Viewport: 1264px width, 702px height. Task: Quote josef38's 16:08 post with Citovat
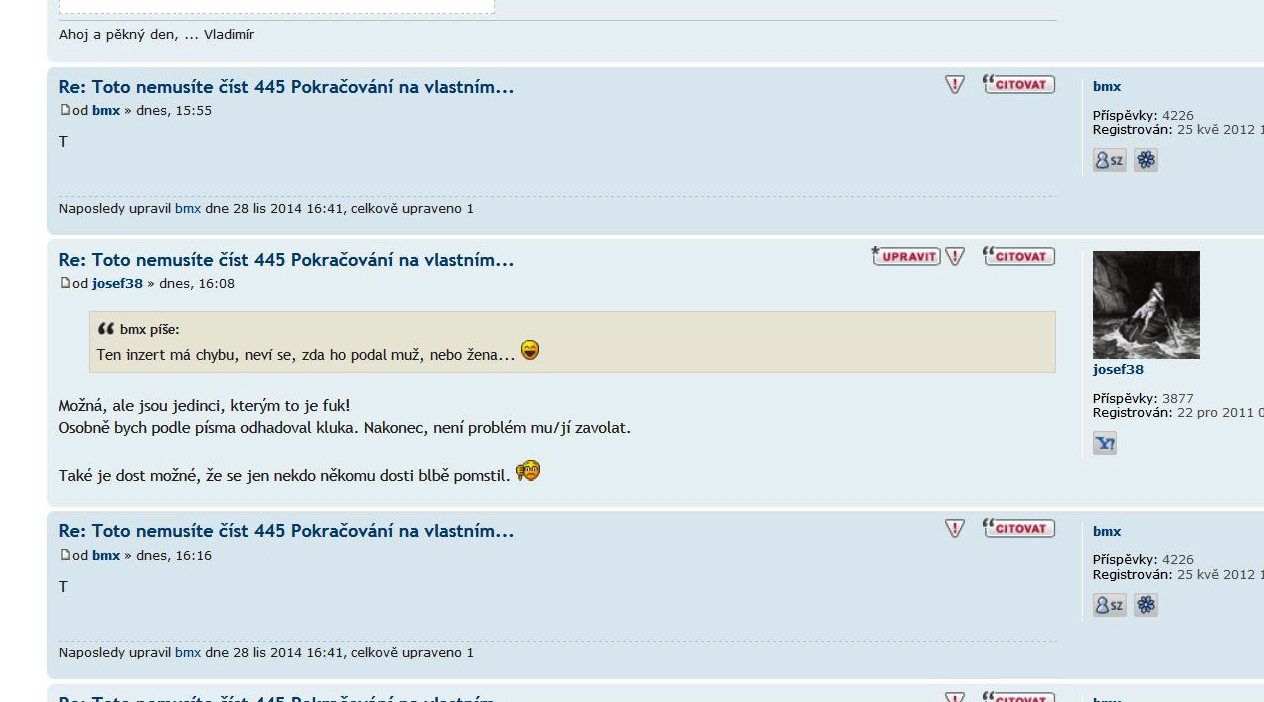(1018, 257)
